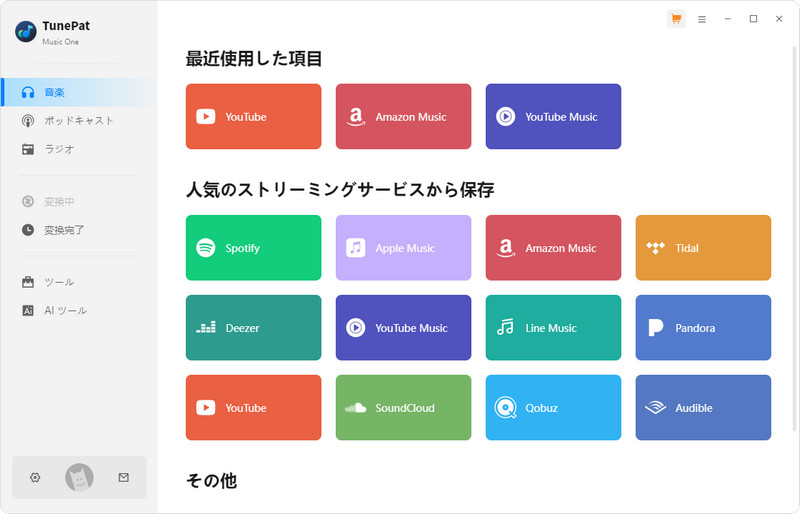The height and width of the screenshot is (514, 800).
Task: Open settings gear icon in sidebar
Action: 35,477
